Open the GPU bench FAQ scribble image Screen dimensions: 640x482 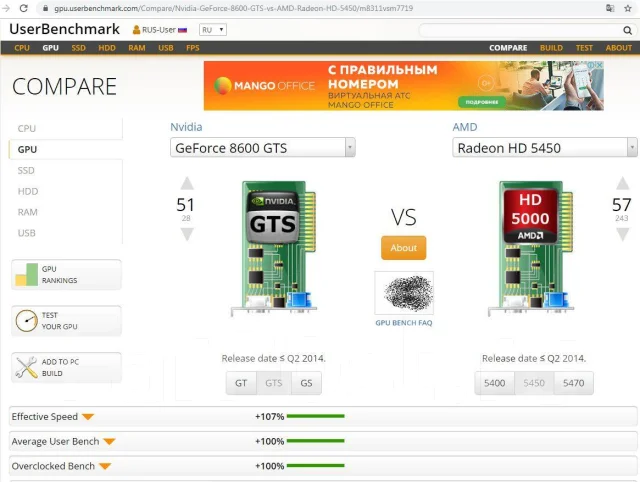(404, 293)
